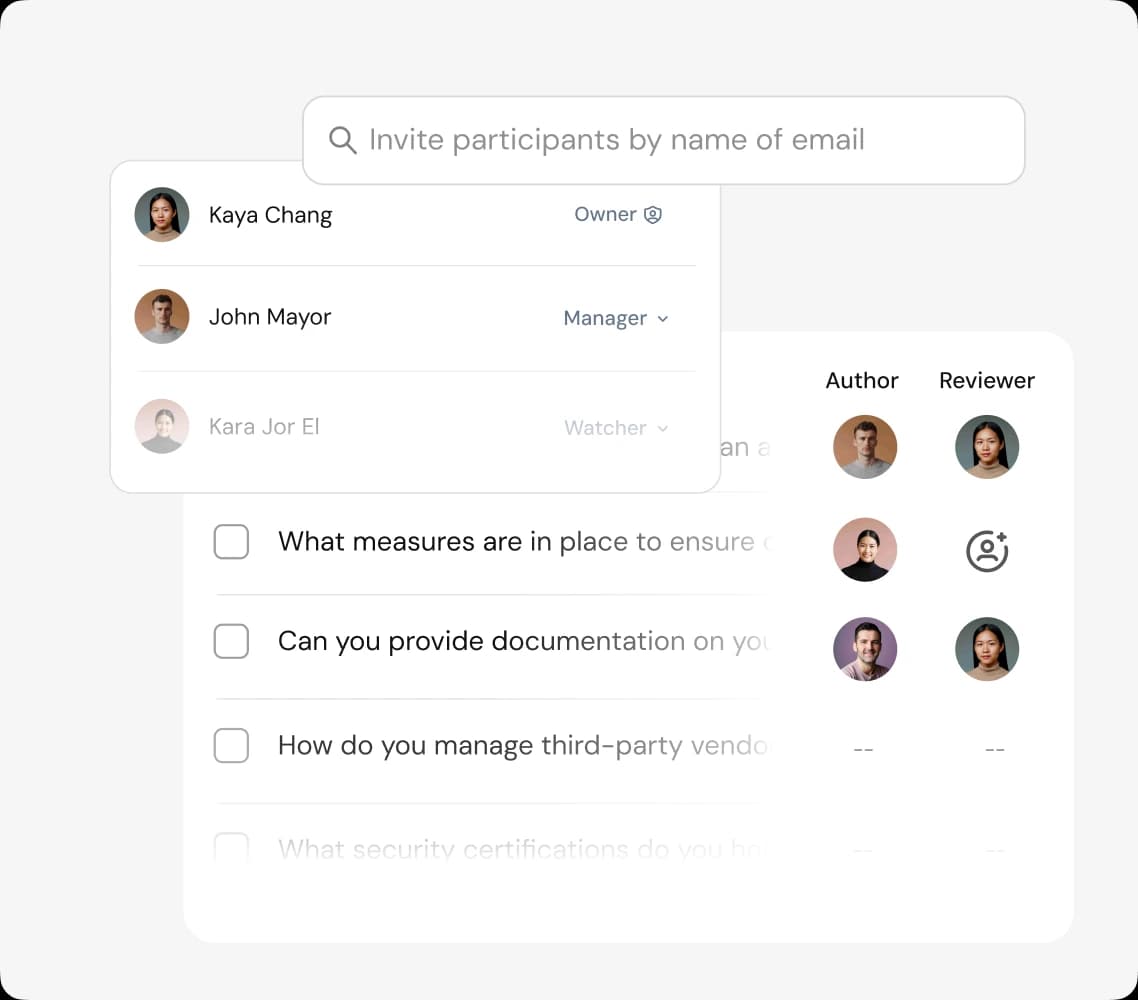The width and height of the screenshot is (1138, 1000).
Task: Check the 'What measures are in place' checkbox
Action: click(232, 542)
